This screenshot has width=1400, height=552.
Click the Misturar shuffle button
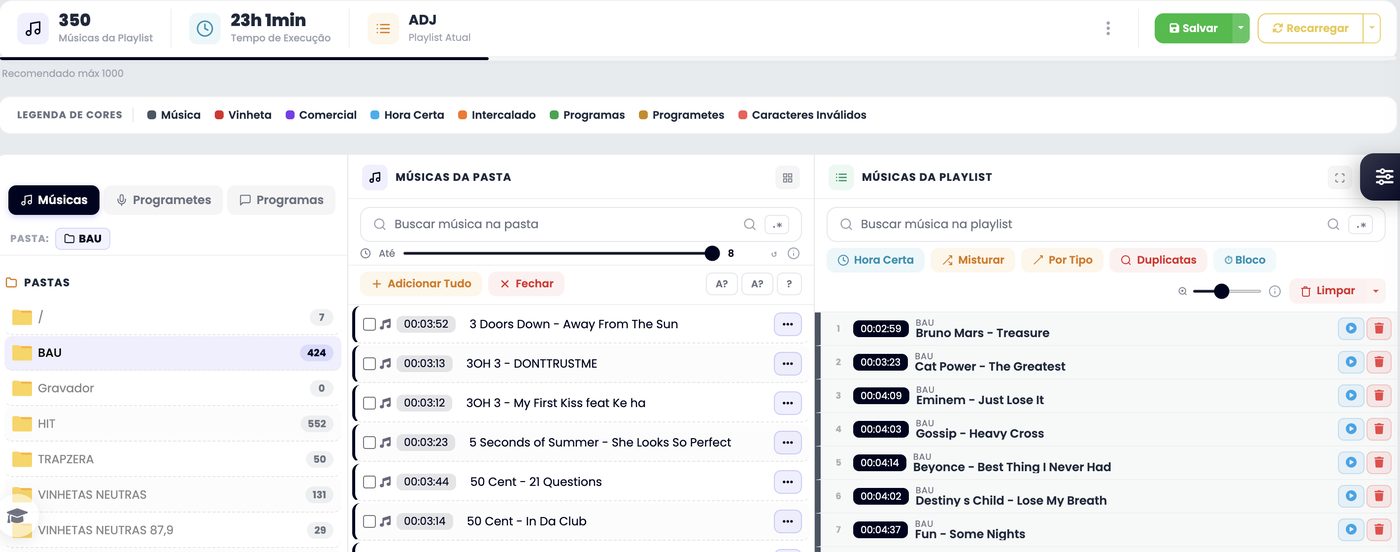click(973, 260)
